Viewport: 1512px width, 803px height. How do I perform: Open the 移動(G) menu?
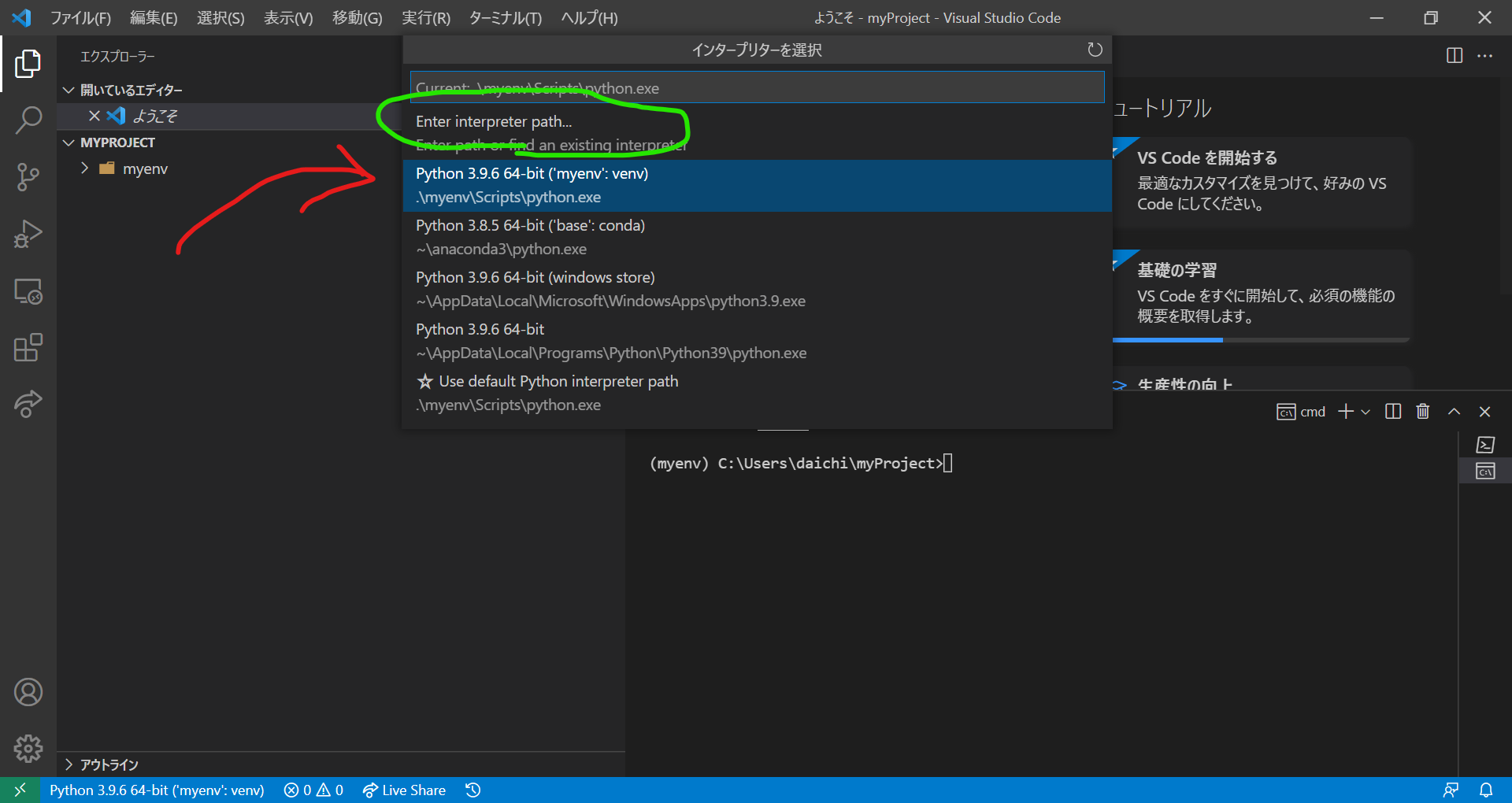point(357,17)
